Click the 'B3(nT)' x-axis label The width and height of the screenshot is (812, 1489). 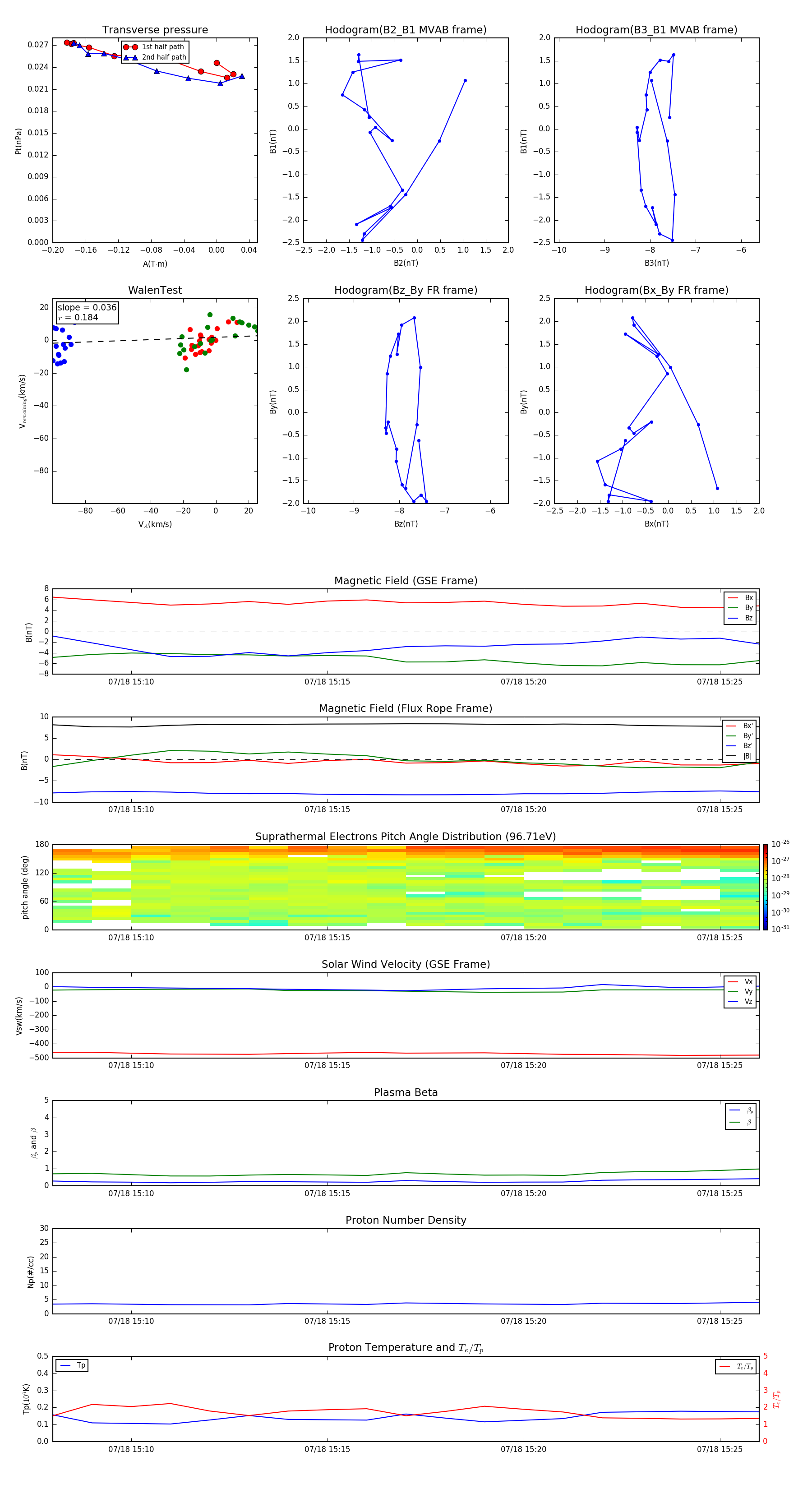click(x=656, y=263)
